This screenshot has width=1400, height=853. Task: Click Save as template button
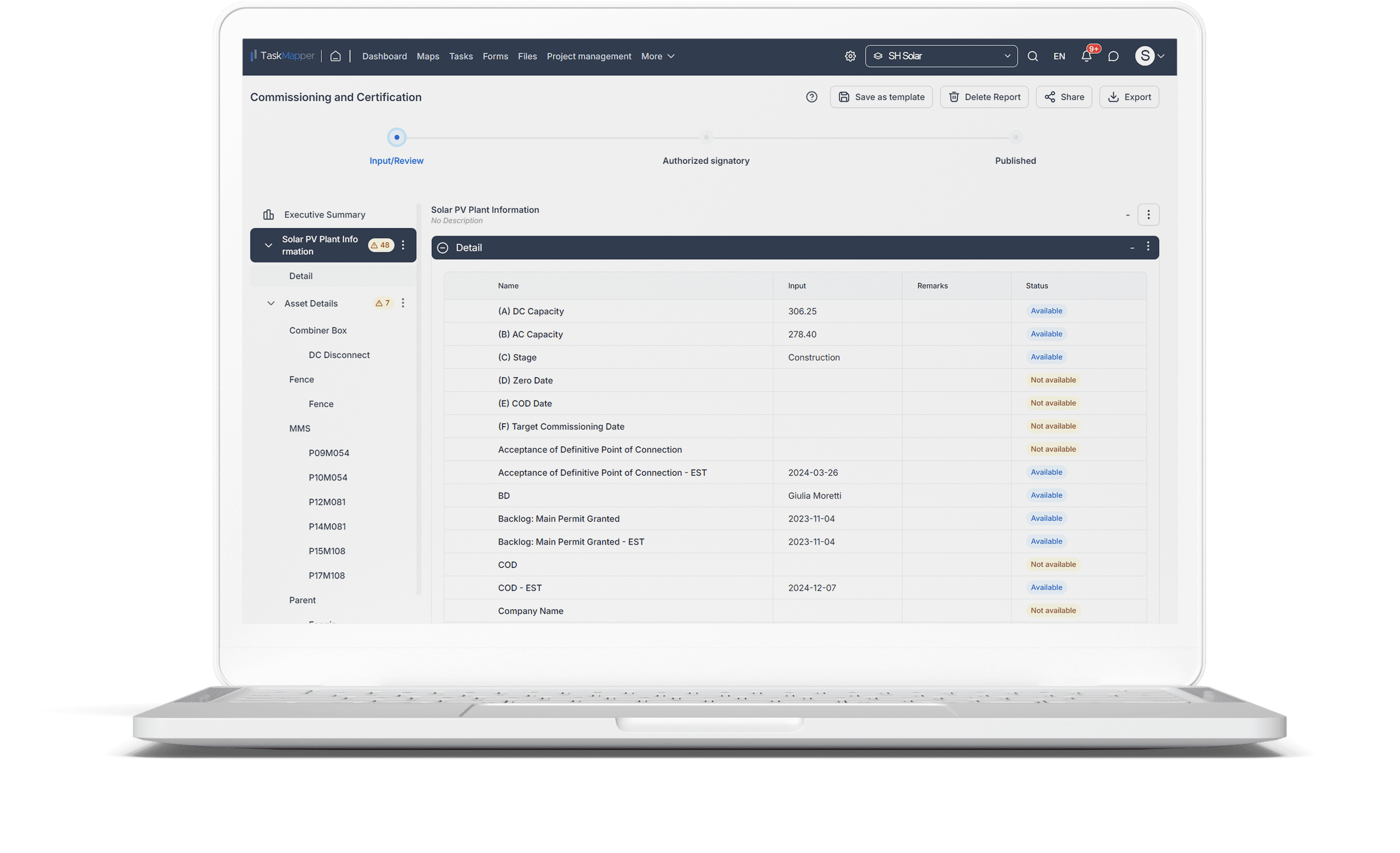point(881,97)
